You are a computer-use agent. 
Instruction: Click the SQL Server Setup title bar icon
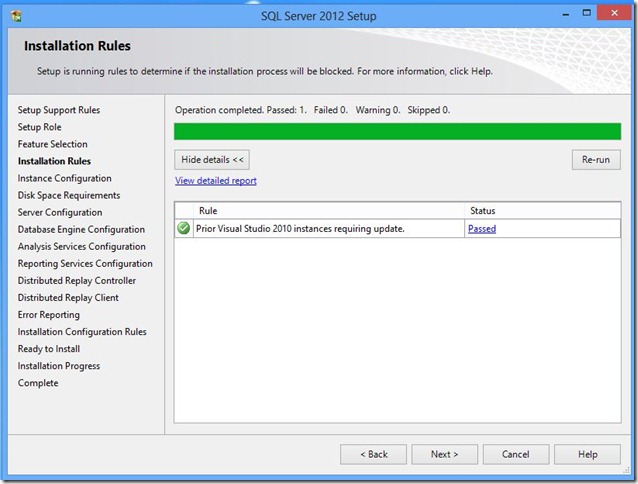click(x=16, y=16)
